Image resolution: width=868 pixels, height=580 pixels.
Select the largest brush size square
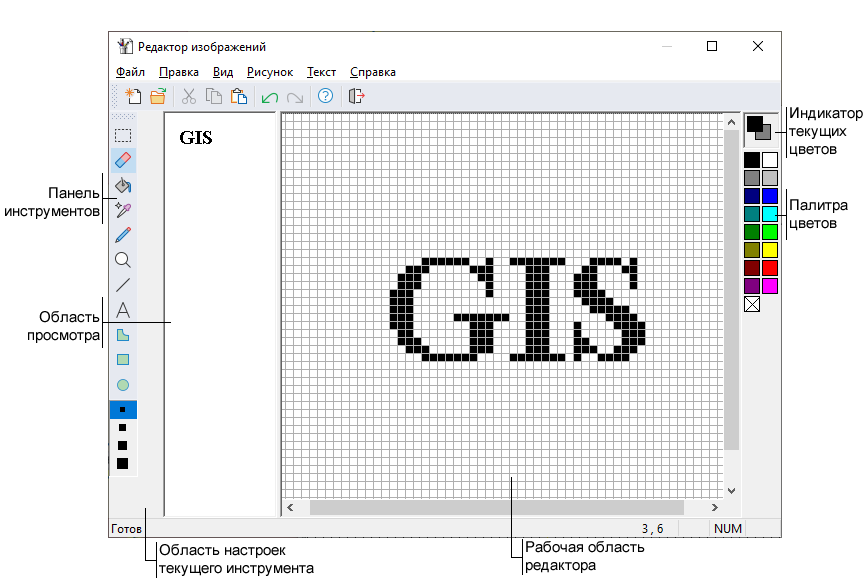[x=123, y=464]
